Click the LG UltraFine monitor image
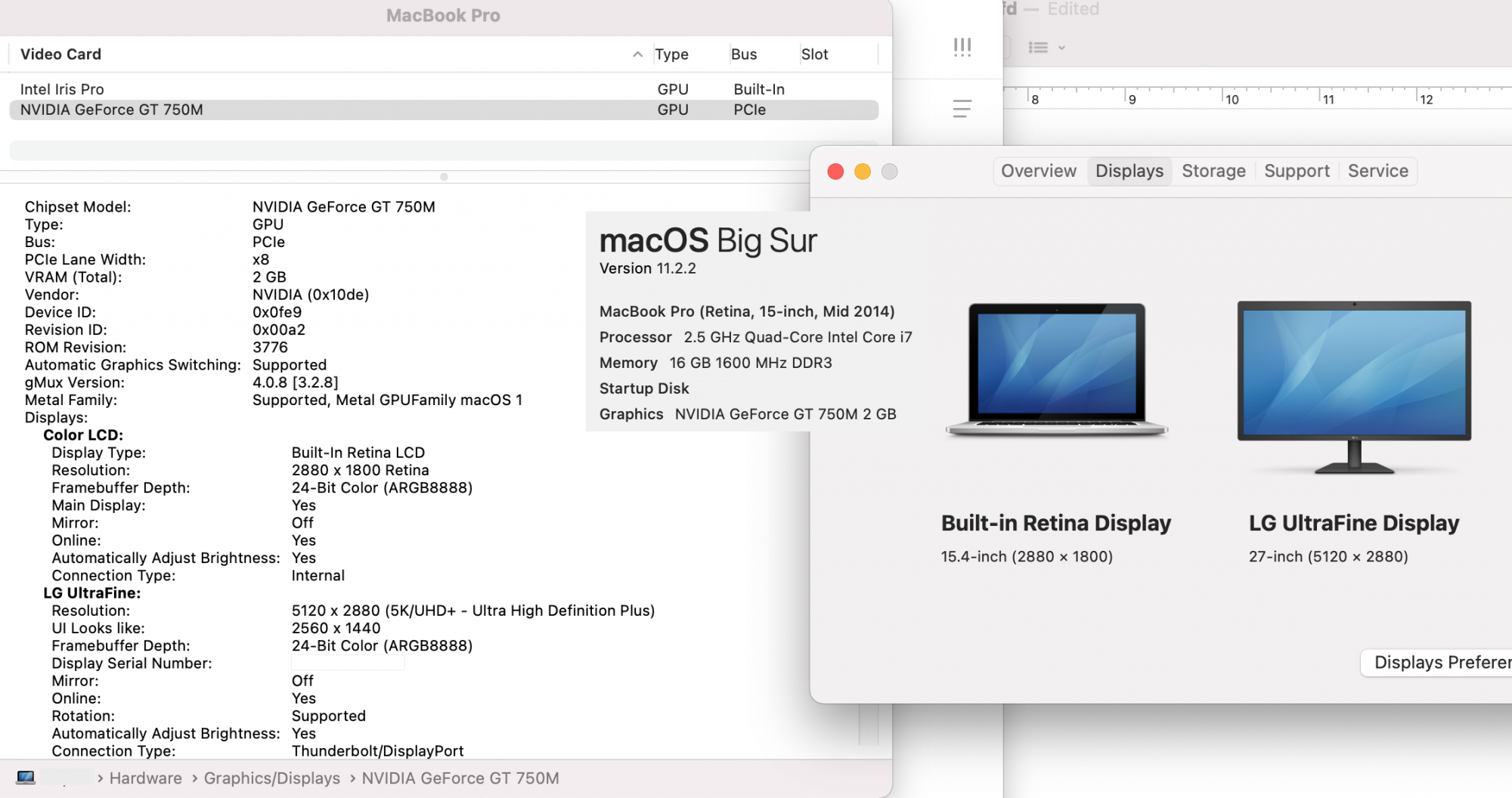This screenshot has height=798, width=1512. coord(1354,387)
